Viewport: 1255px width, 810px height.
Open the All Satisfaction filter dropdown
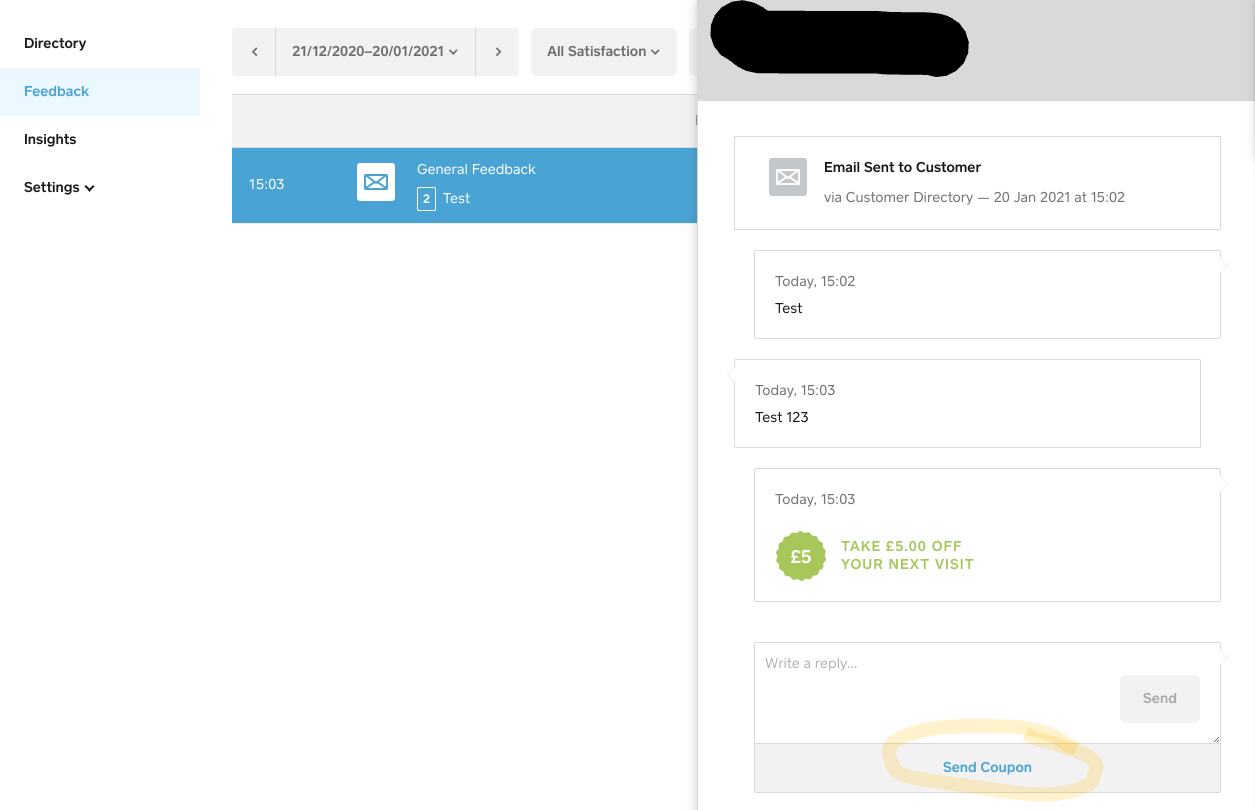point(603,52)
